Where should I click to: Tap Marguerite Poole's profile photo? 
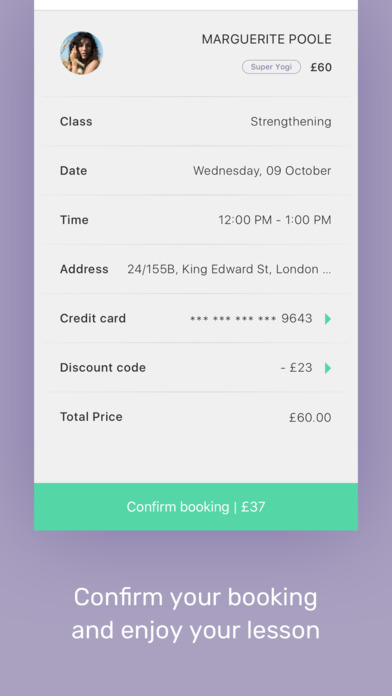tap(82, 53)
